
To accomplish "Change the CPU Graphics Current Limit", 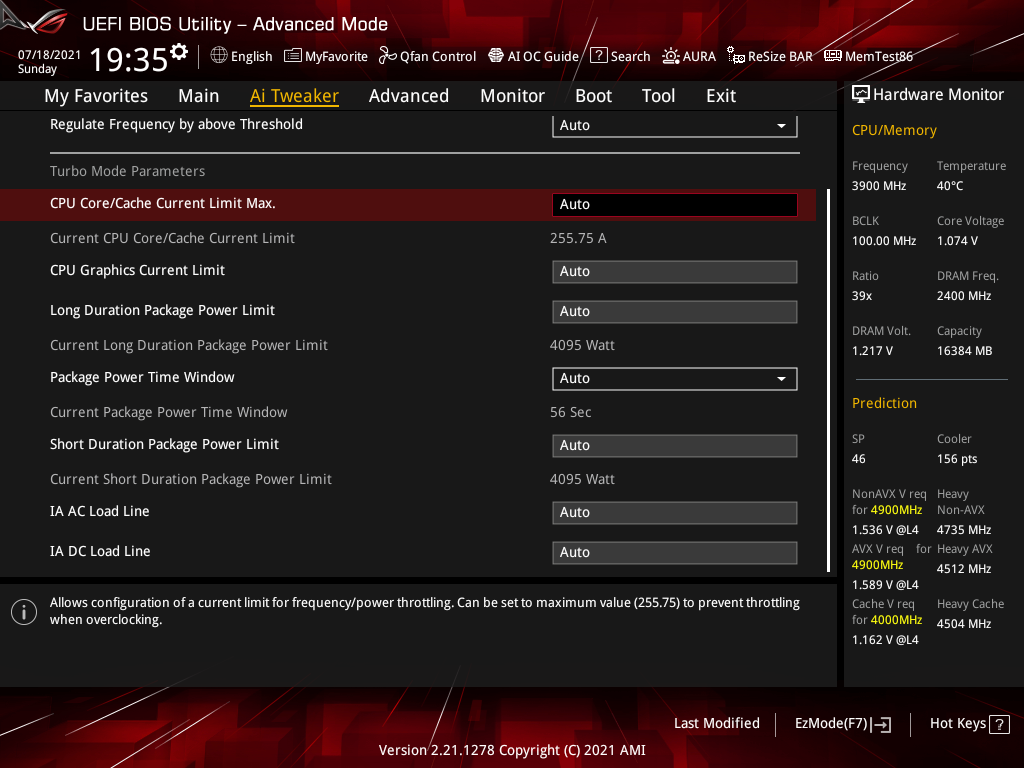I will (674, 271).
